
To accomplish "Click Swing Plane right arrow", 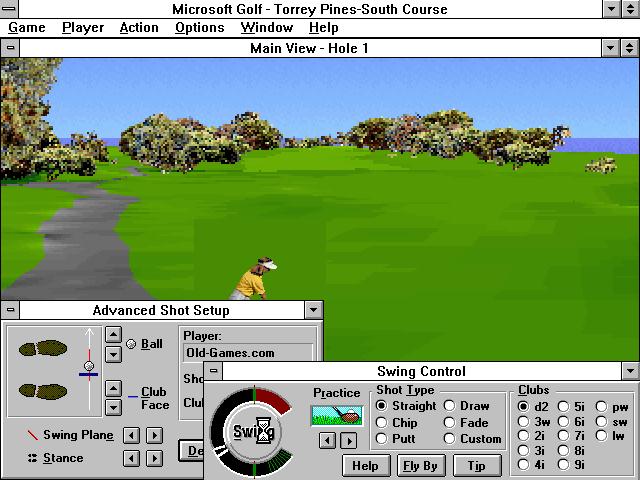I will [155, 436].
